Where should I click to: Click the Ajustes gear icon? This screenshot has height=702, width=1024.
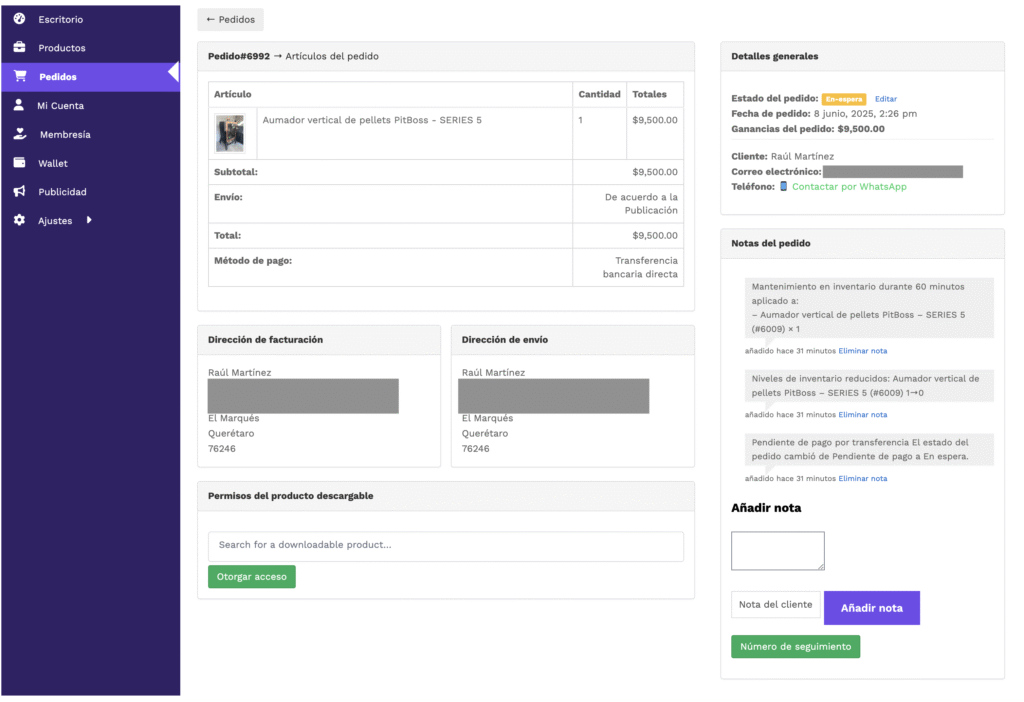pos(19,220)
